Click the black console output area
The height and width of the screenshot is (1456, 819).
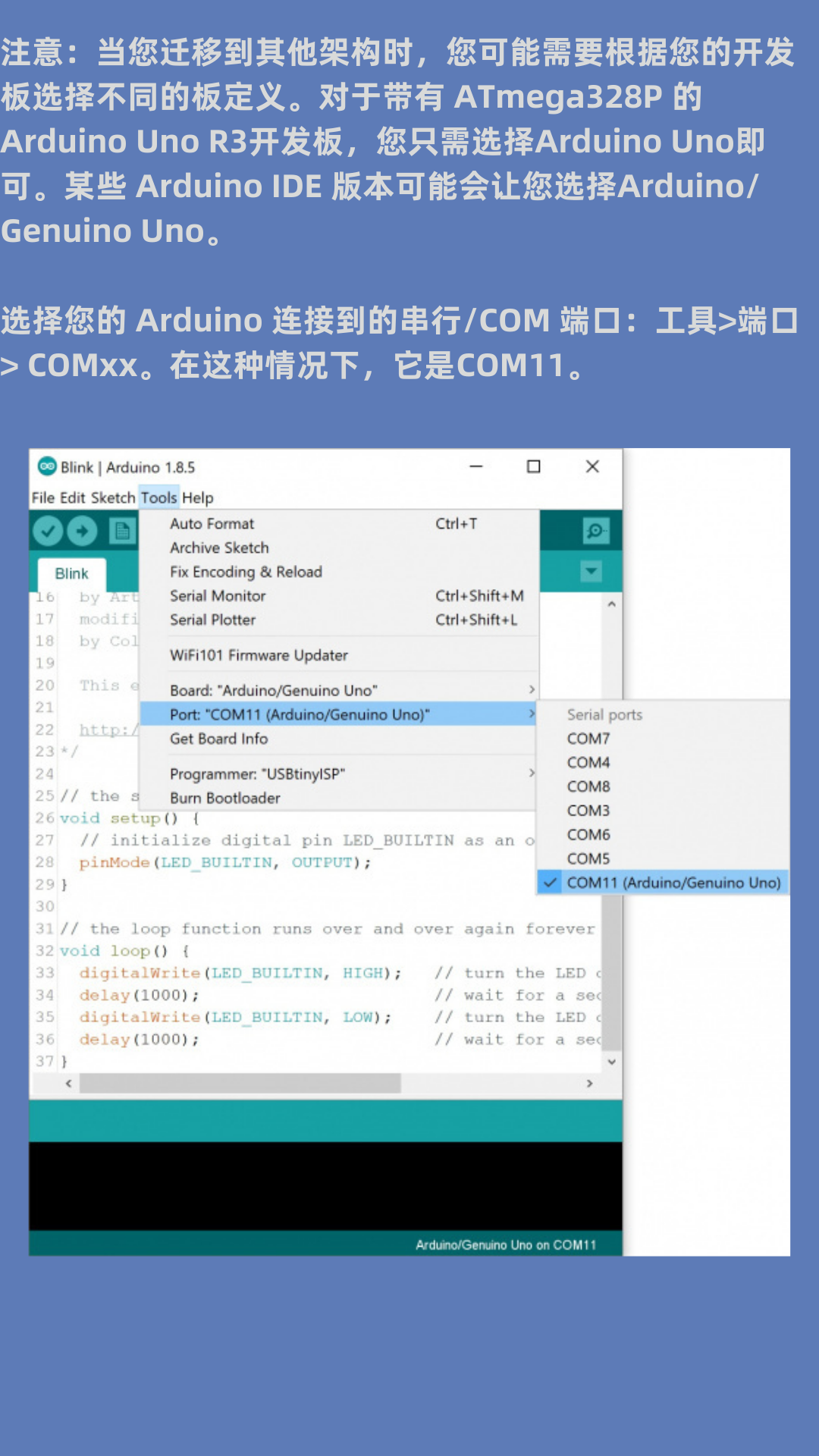pos(325,1185)
